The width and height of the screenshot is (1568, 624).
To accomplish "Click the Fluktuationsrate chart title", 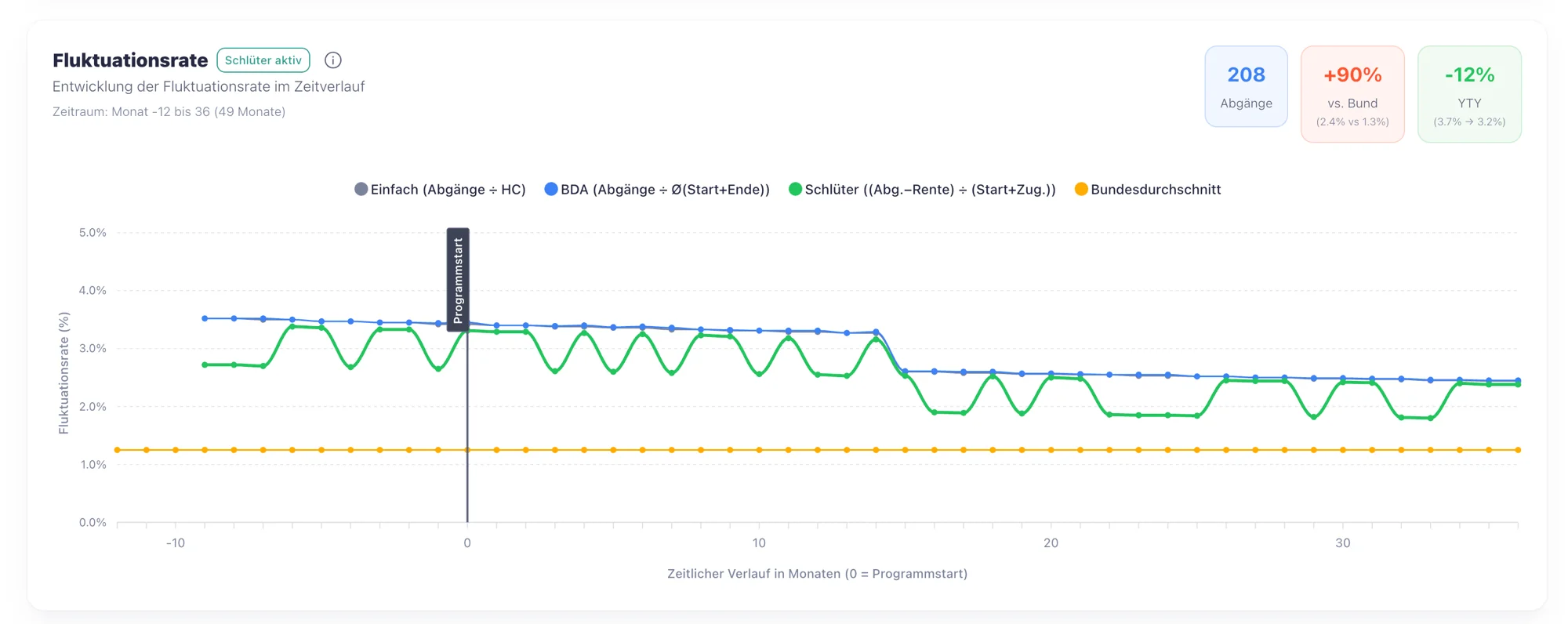I will tap(130, 60).
